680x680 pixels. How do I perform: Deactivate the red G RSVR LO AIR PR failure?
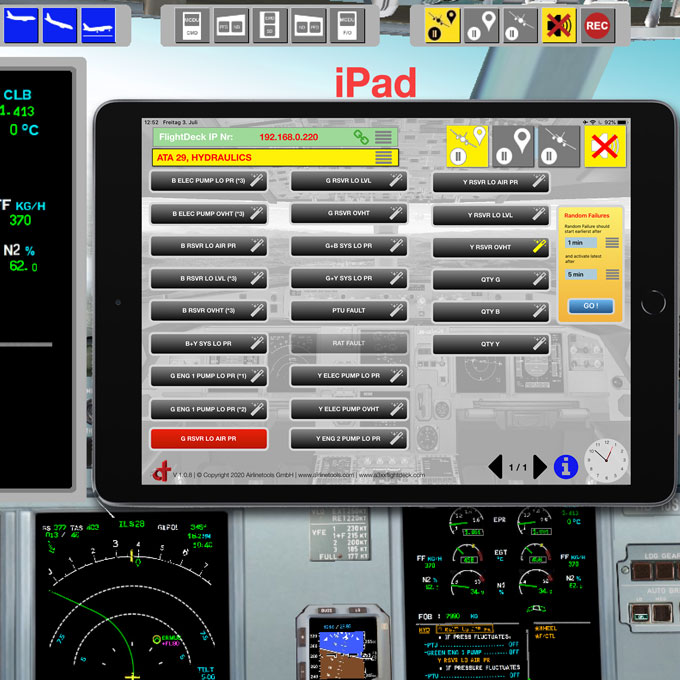click(209, 438)
